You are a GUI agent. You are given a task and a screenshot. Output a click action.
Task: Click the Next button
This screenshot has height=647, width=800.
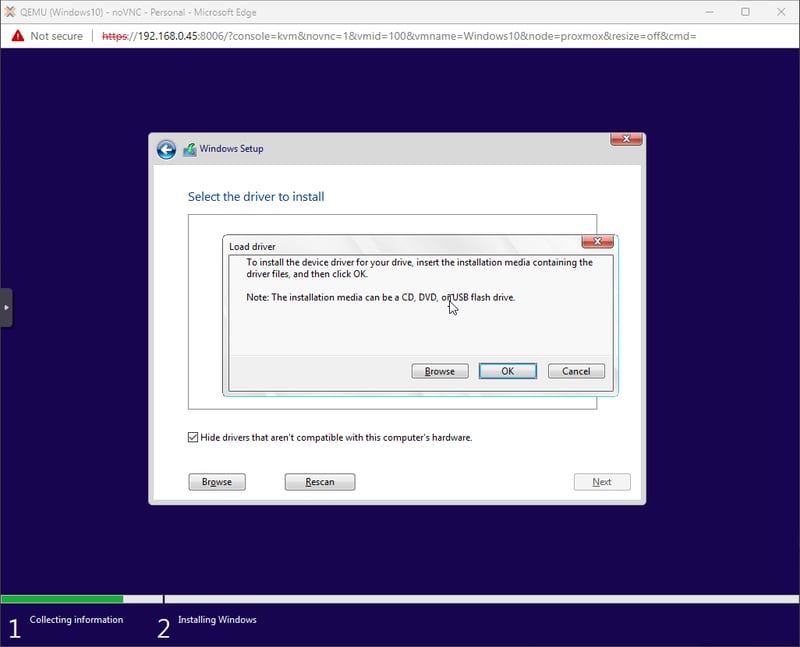coord(601,482)
